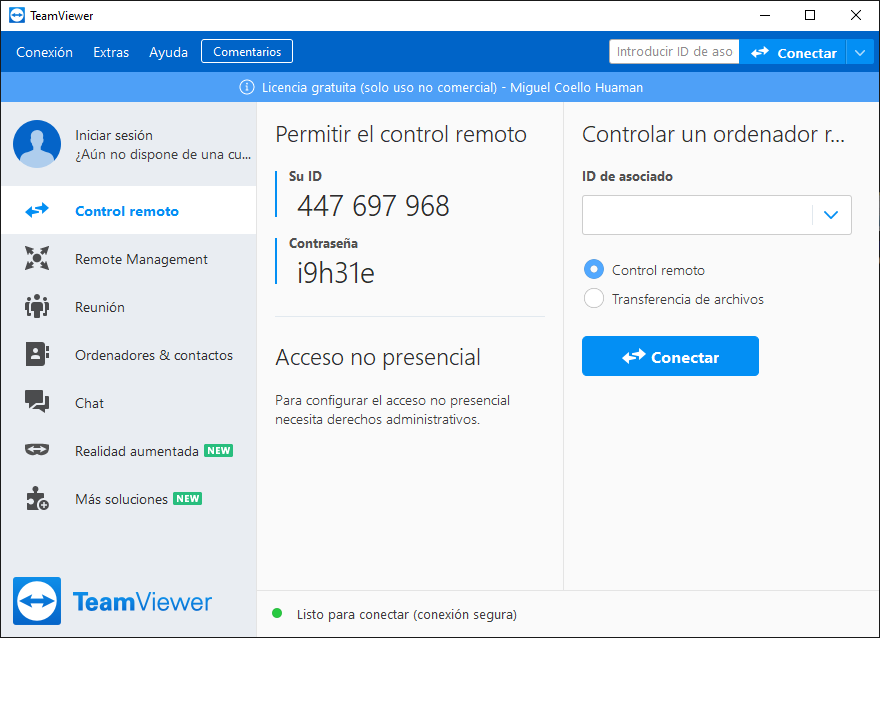The image size is (880, 704).
Task: Click the password value i9h31e
Action: [336, 273]
